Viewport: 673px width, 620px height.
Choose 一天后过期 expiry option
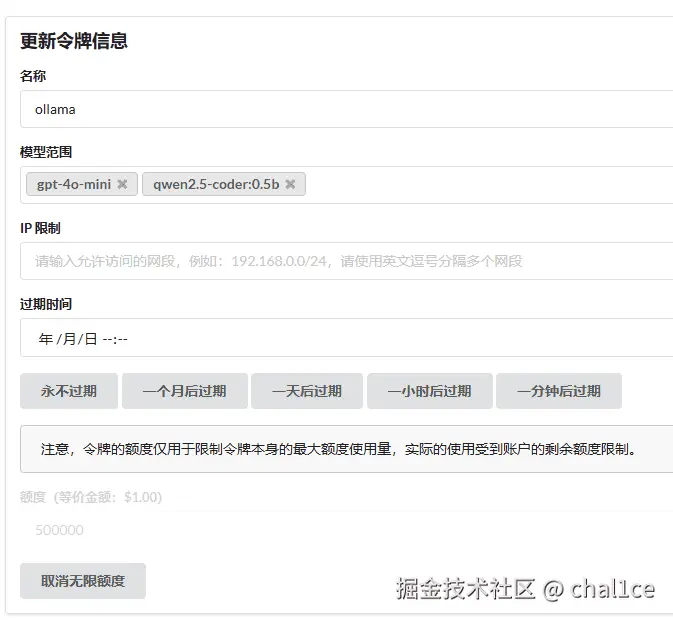coord(307,391)
